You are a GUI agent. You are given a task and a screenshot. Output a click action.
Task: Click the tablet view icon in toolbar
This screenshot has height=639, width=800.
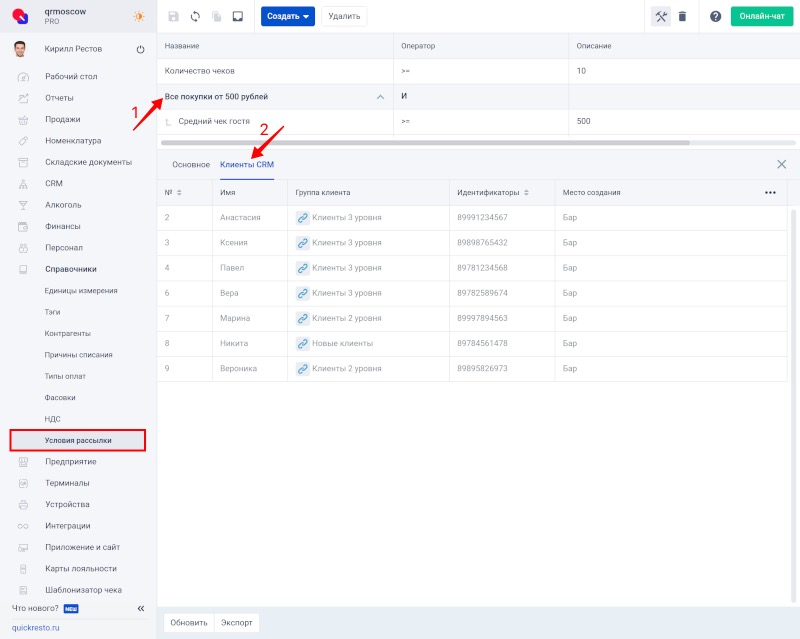point(238,16)
